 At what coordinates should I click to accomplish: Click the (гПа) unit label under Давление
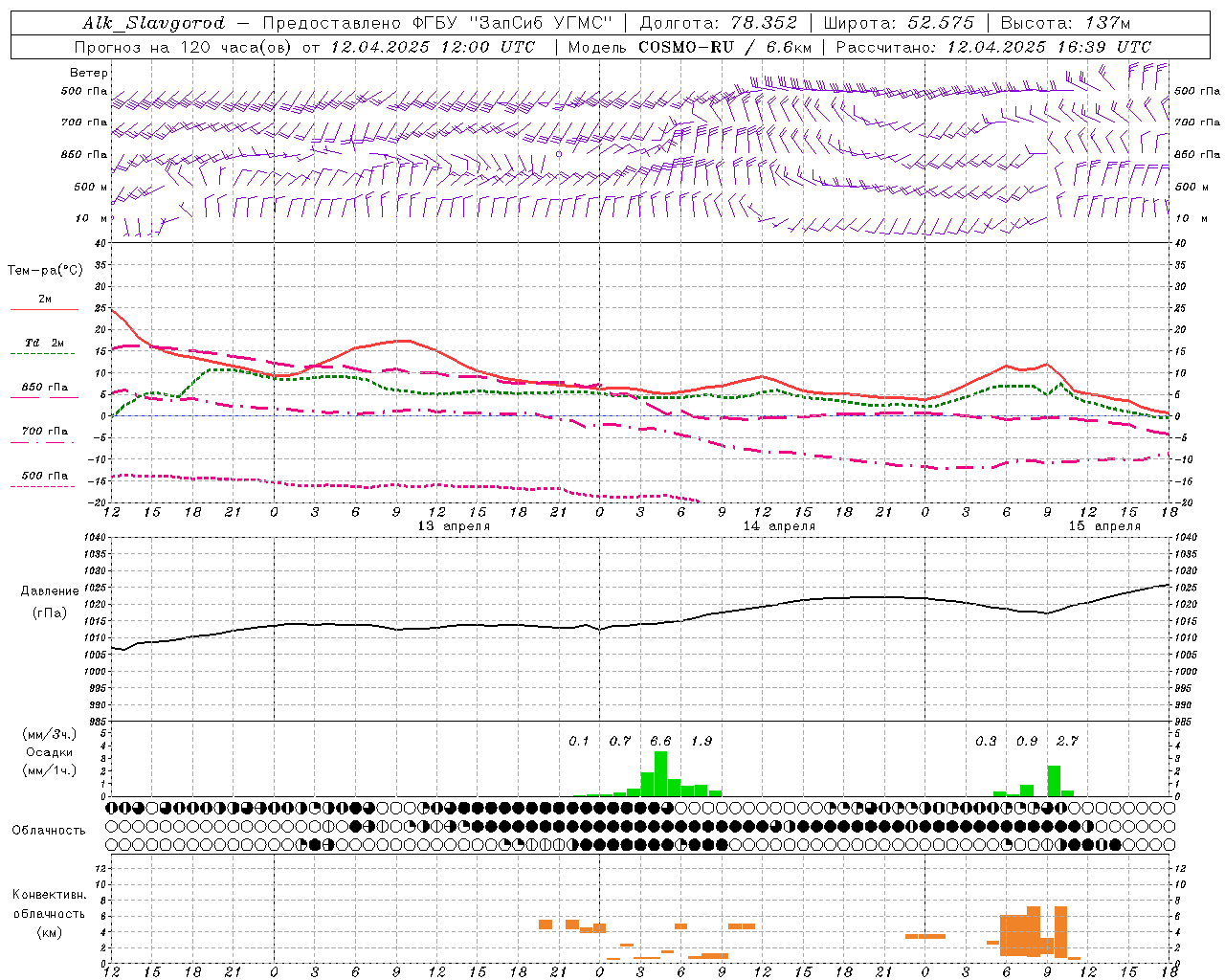coord(50,613)
